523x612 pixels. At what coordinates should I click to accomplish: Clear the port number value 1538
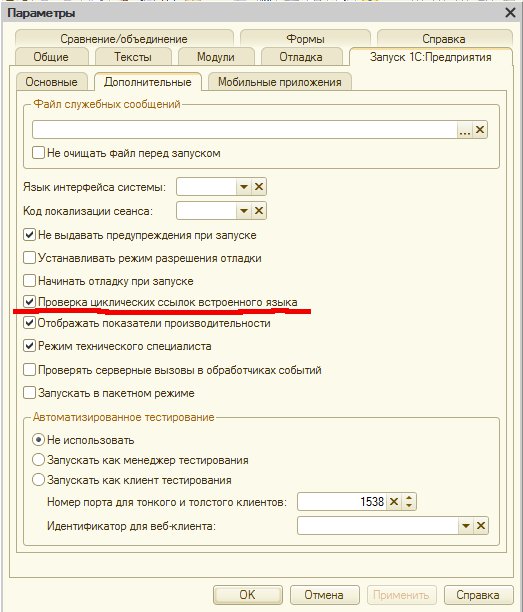pyautogui.click(x=394, y=502)
